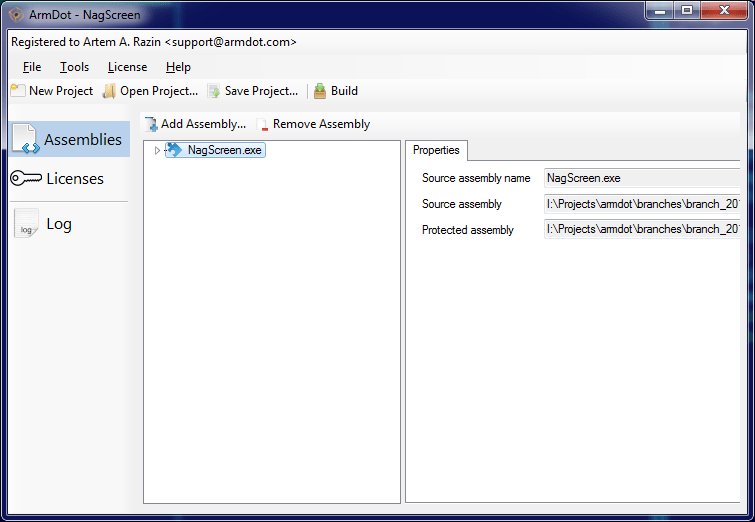Switch to the Properties tab
The height and width of the screenshot is (522, 755).
coord(436,150)
